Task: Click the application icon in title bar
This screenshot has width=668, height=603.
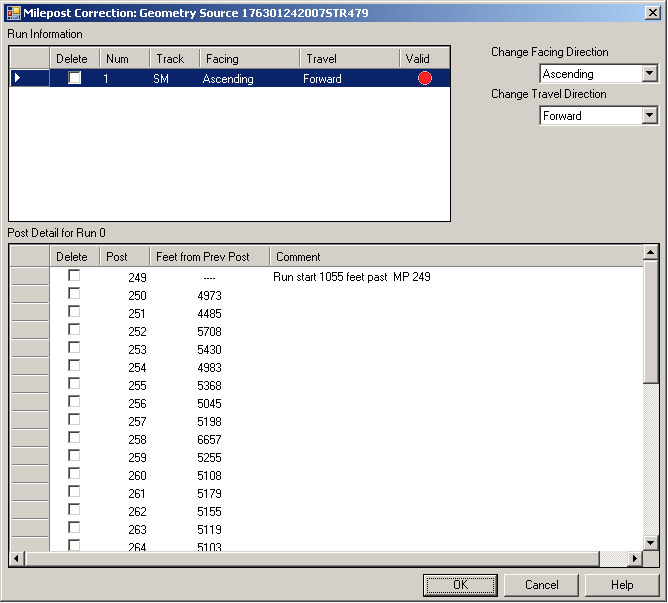Action: coord(13,12)
